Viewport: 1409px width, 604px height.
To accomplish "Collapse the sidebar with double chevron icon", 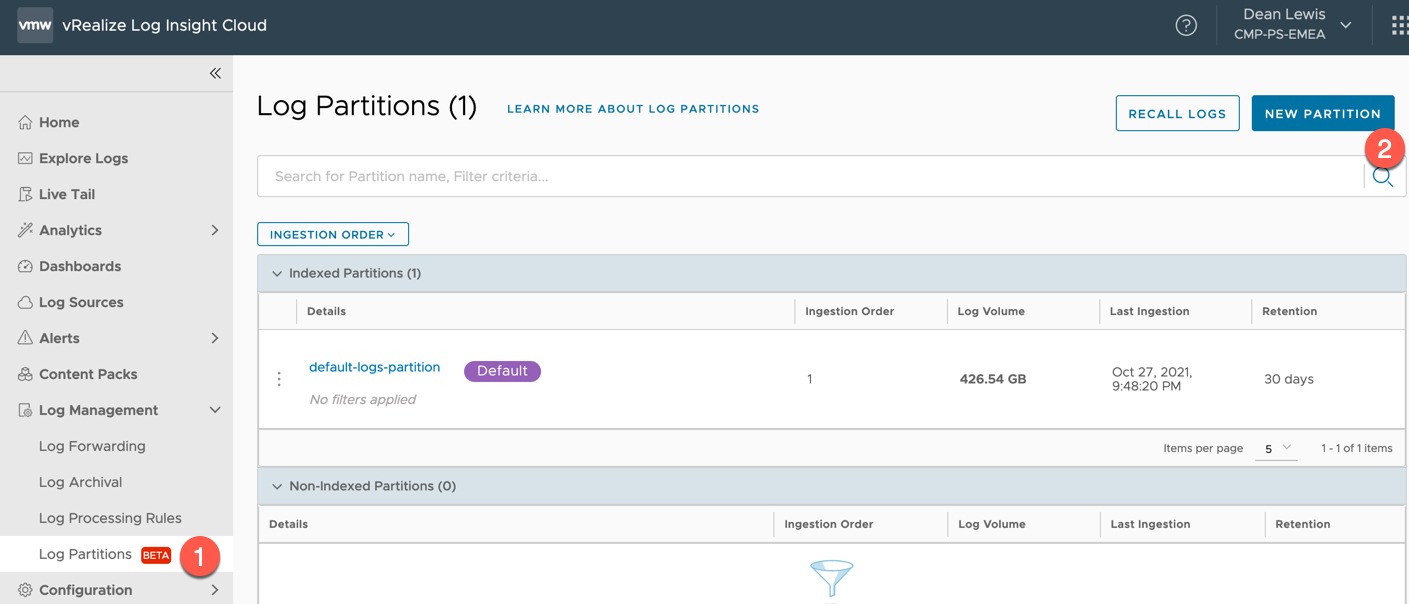I will tap(215, 73).
